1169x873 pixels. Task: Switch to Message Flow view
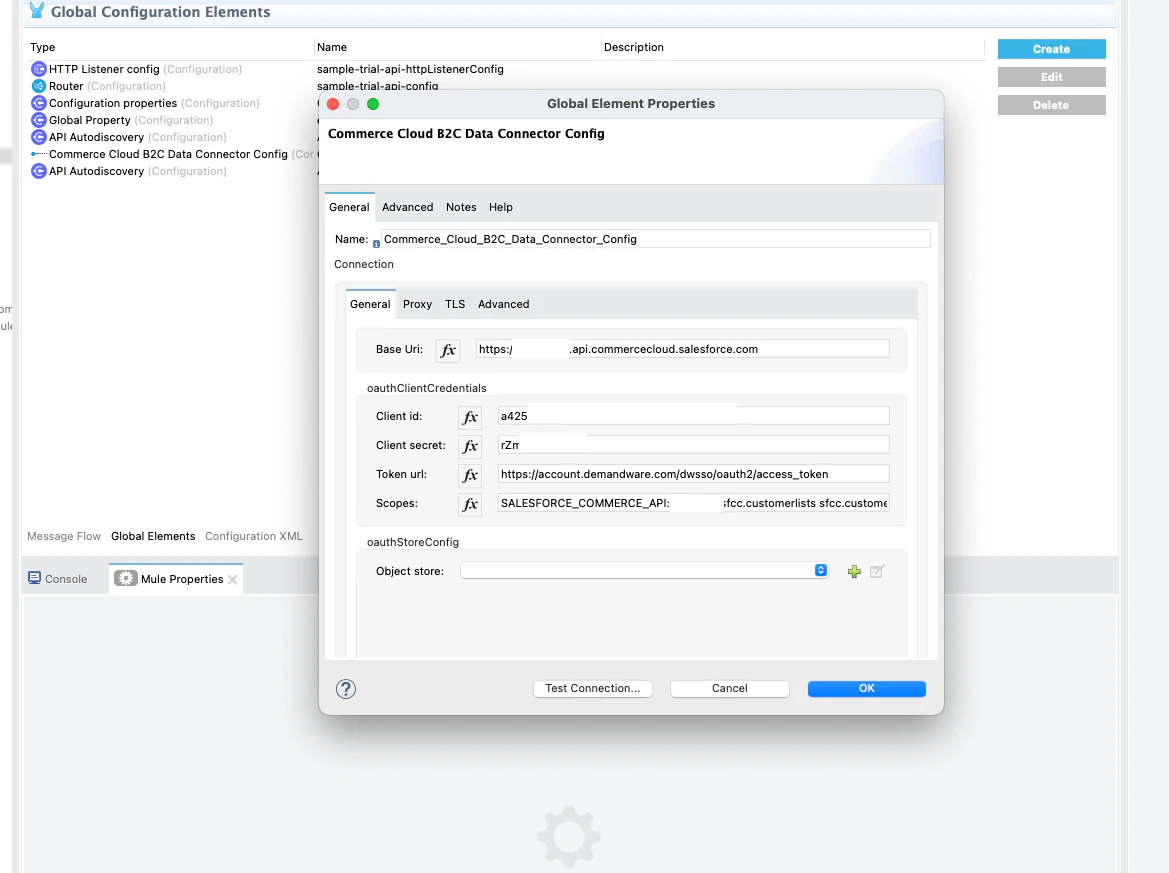[x=64, y=536]
